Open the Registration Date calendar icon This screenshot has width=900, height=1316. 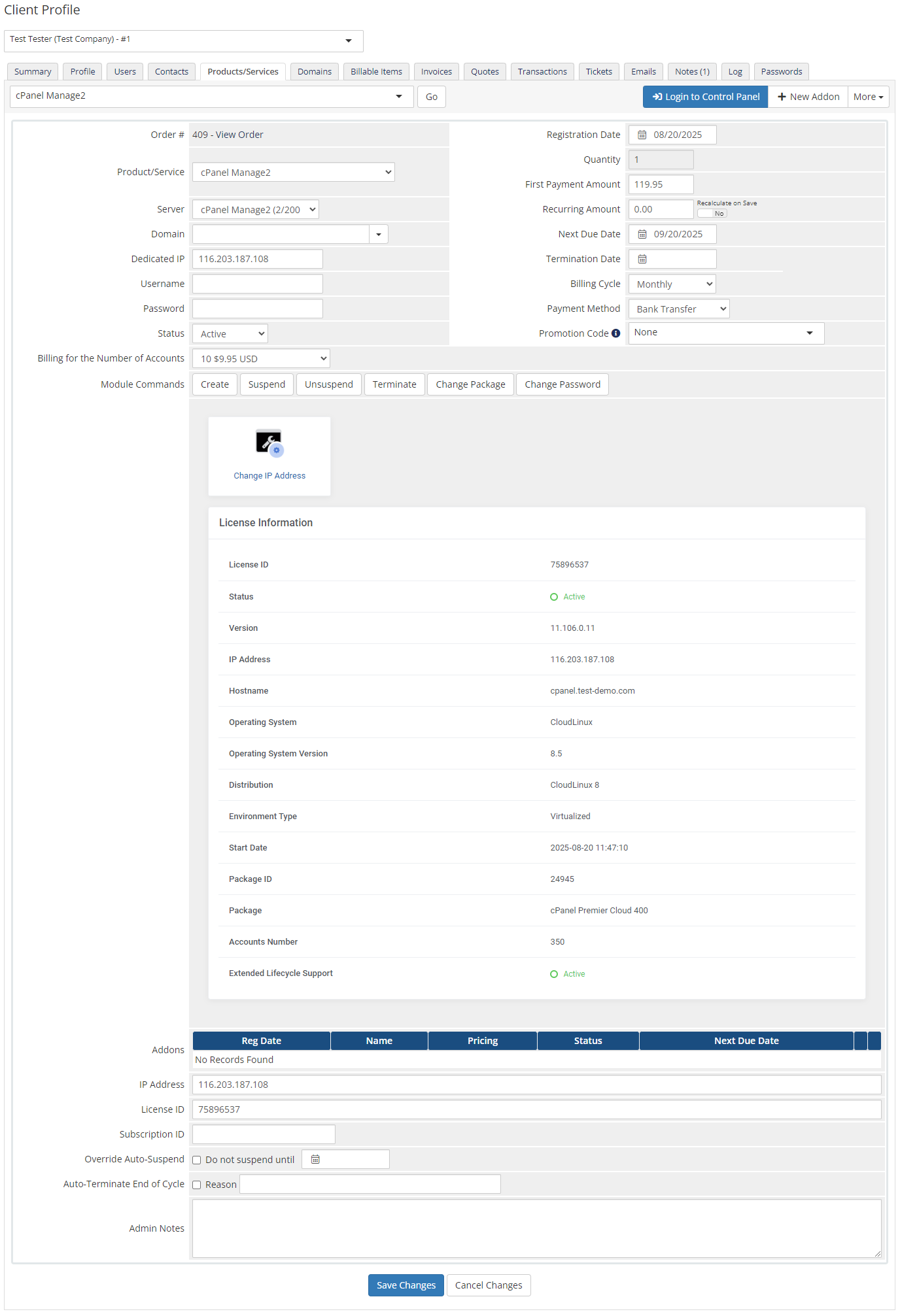pos(642,135)
